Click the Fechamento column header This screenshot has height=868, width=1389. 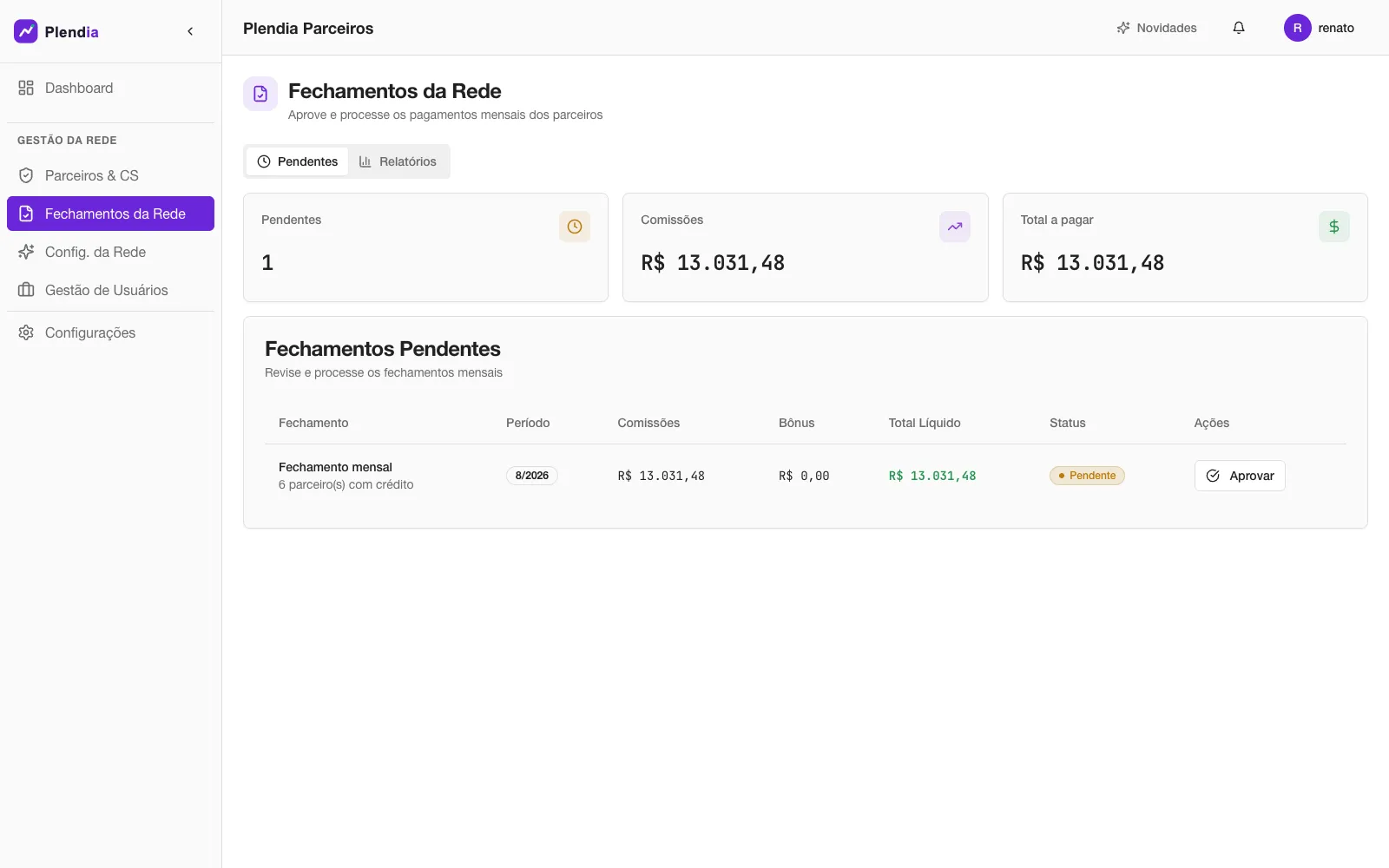pyautogui.click(x=313, y=423)
